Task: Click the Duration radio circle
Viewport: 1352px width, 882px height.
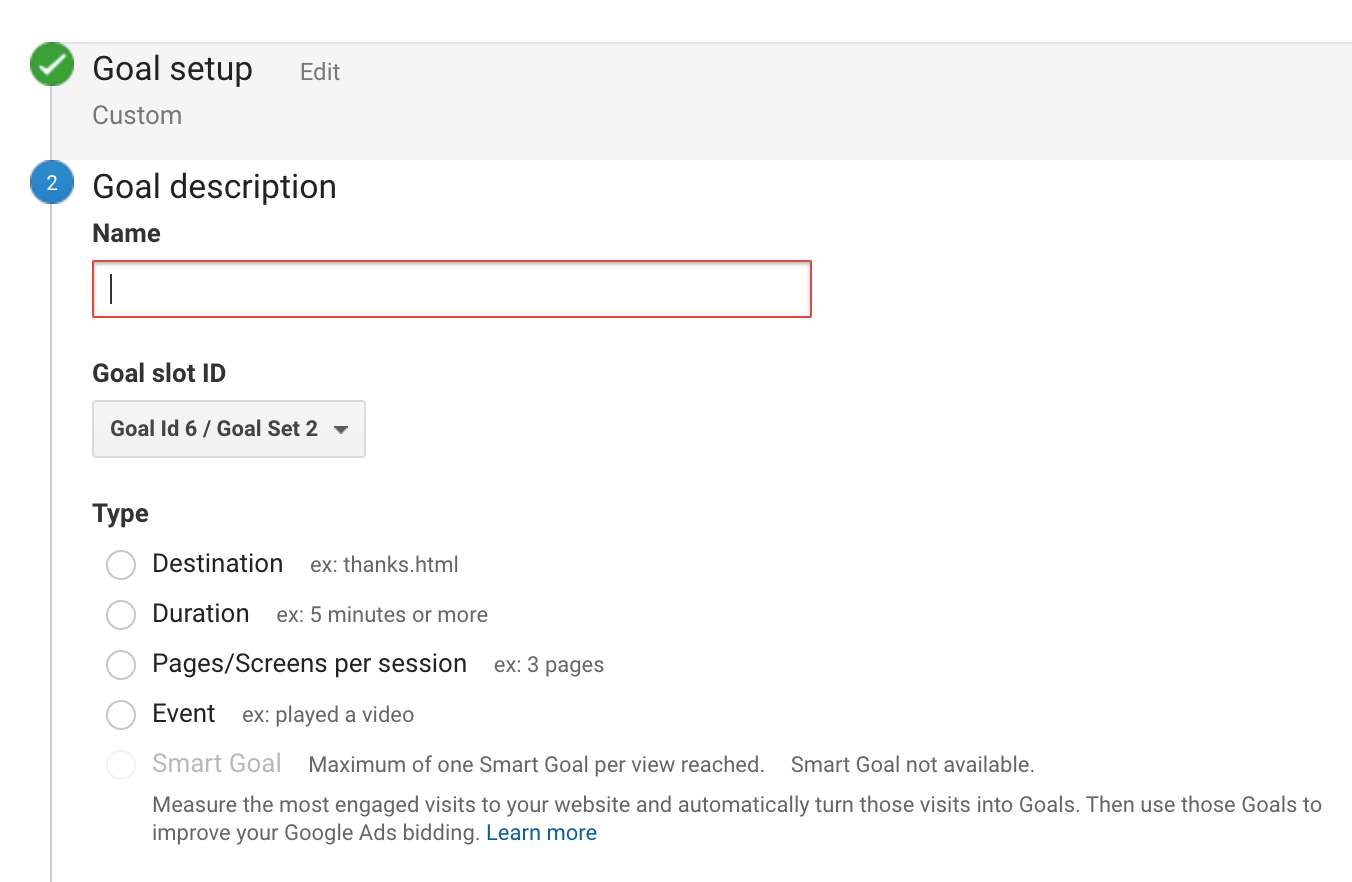Action: (x=120, y=614)
